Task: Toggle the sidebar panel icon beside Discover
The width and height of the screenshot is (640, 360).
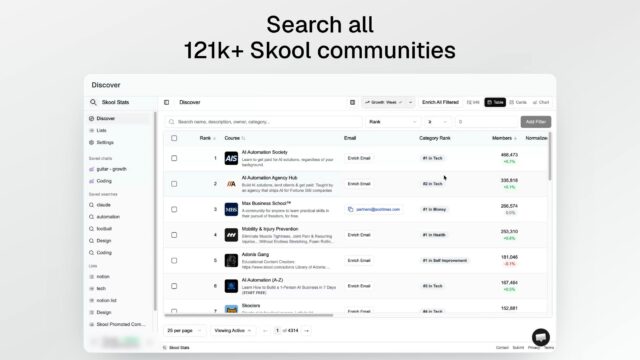Action: 167,102
